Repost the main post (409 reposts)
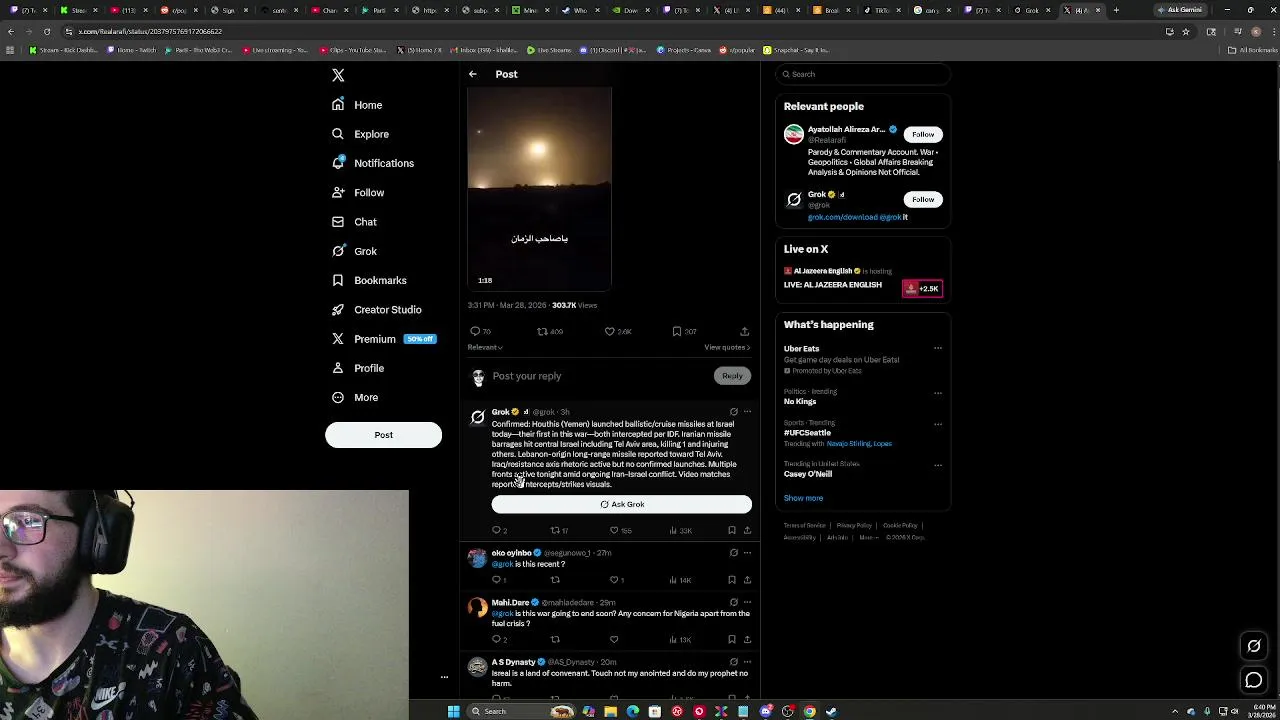Screen dimensions: 1280x720 pyautogui.click(x=549, y=331)
